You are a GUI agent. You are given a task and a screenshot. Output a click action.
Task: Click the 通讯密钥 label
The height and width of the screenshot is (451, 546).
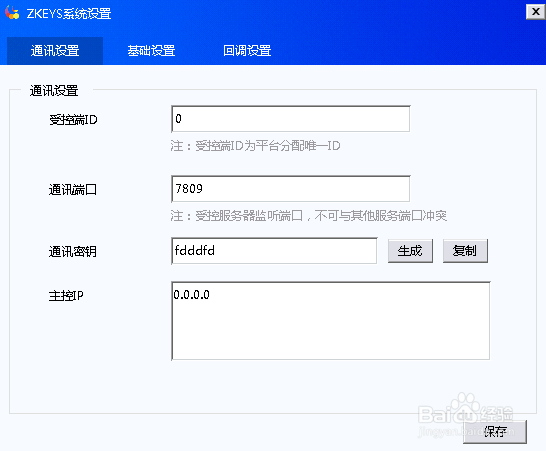(x=73, y=251)
